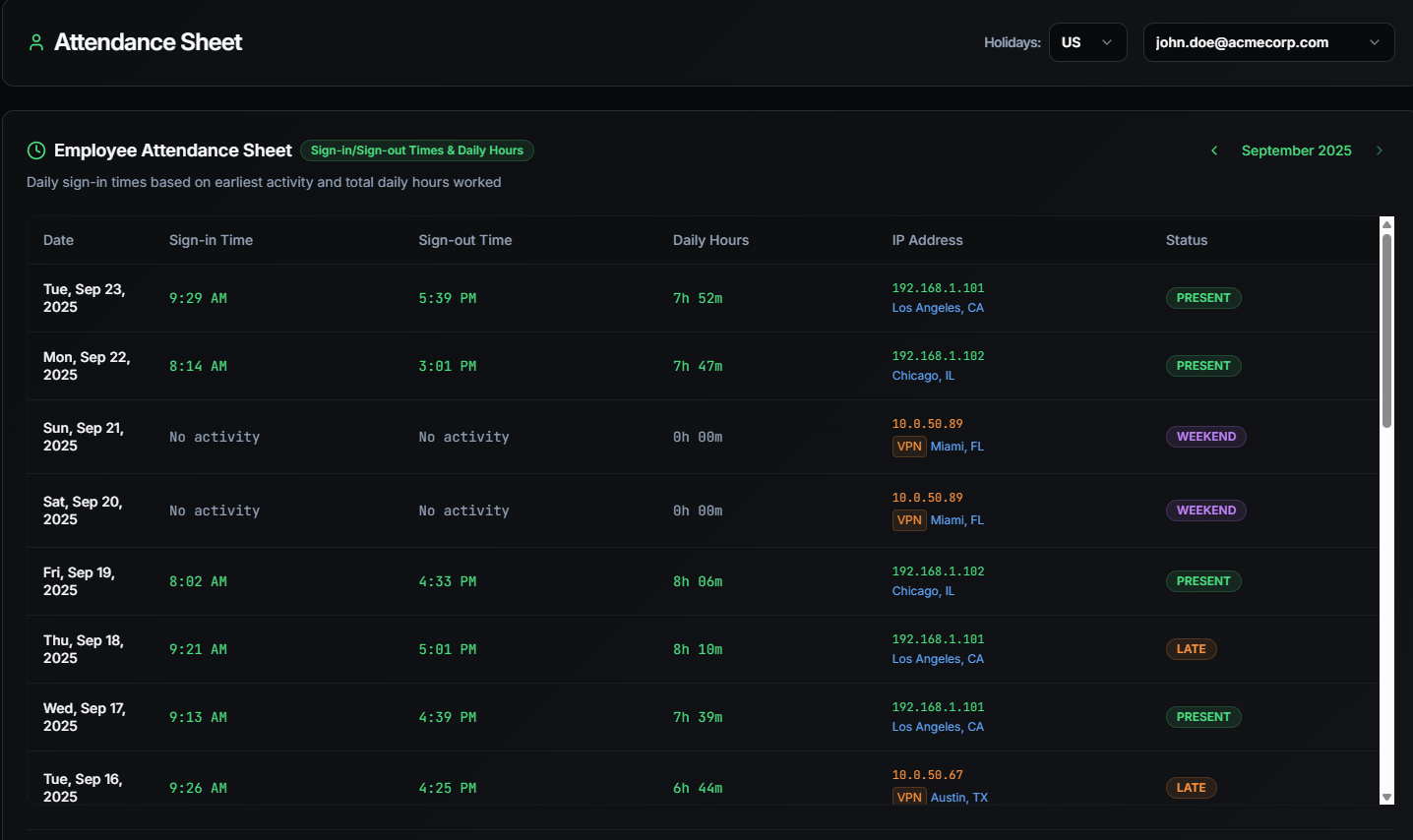Click the VPN badge on Sat, Sep 20 row

pyautogui.click(x=909, y=520)
